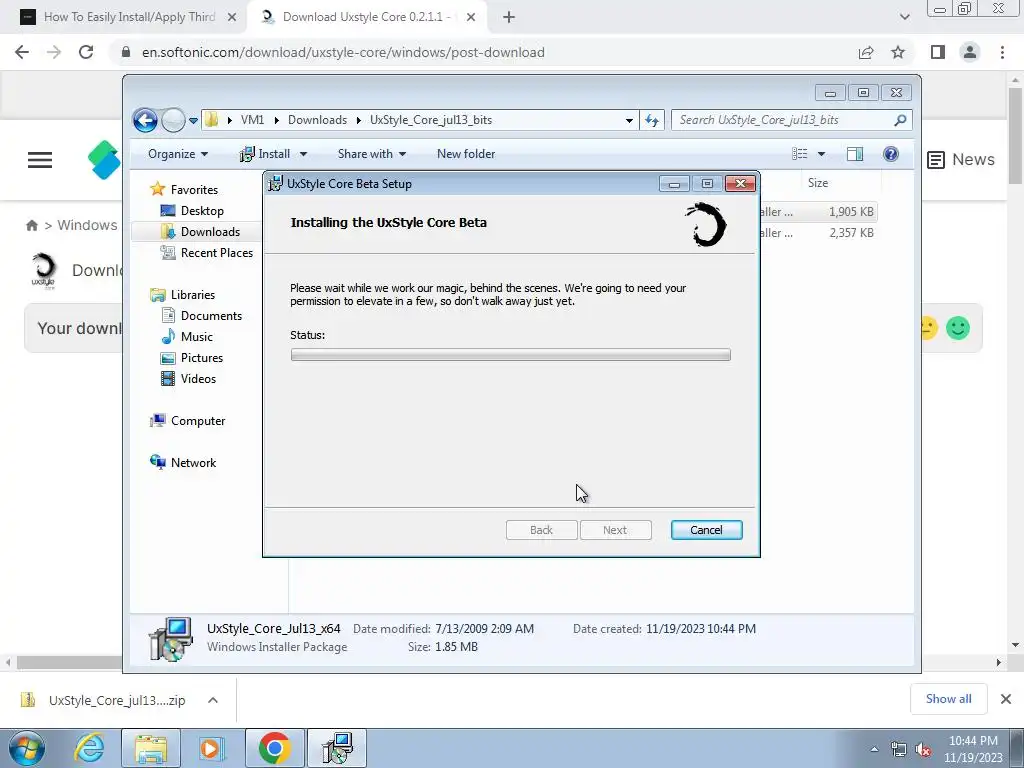Viewport: 1024px width, 768px height.
Task: Click Install in Explorer toolbar
Action: [265, 154]
